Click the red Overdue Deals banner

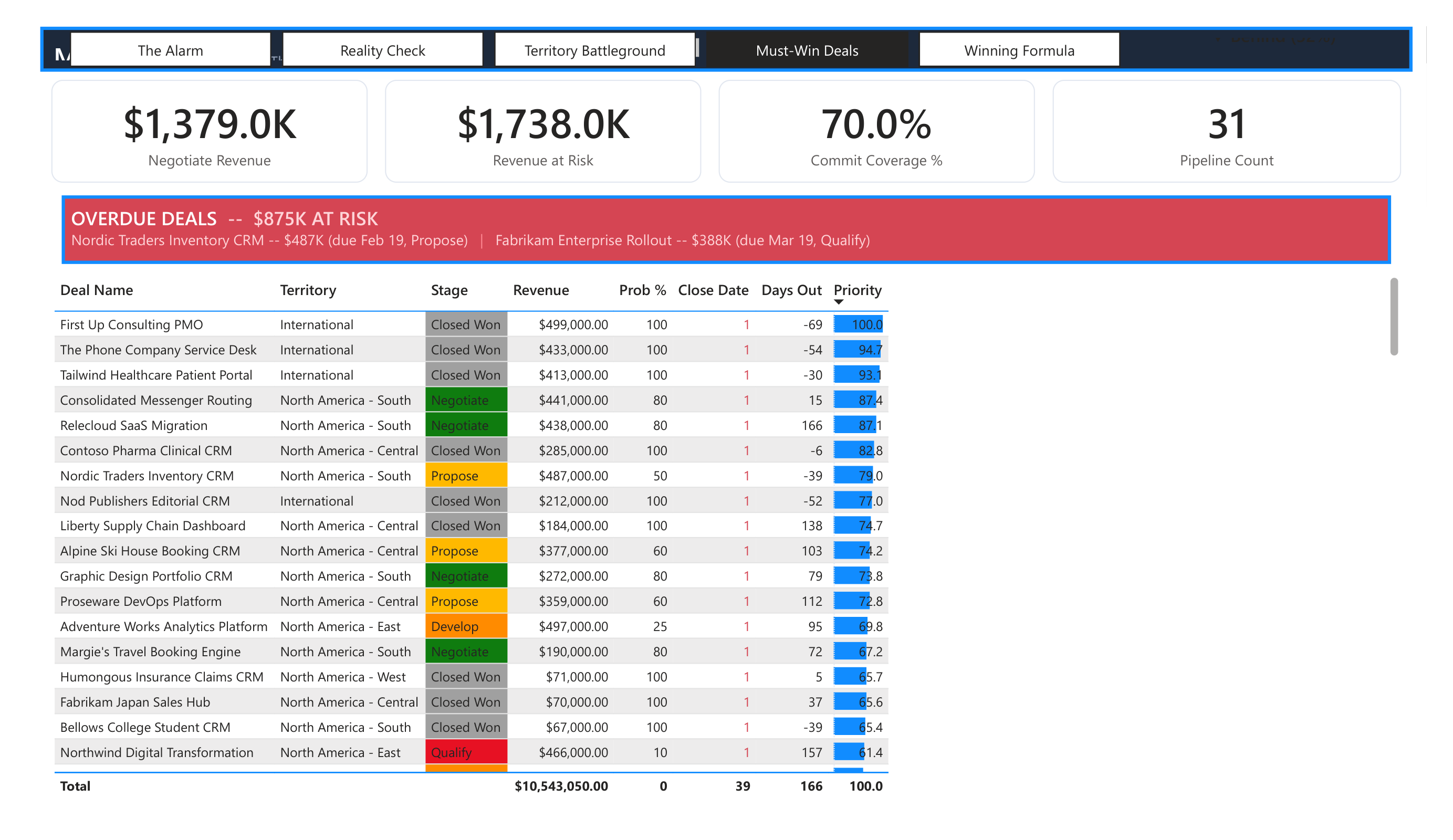725,229
